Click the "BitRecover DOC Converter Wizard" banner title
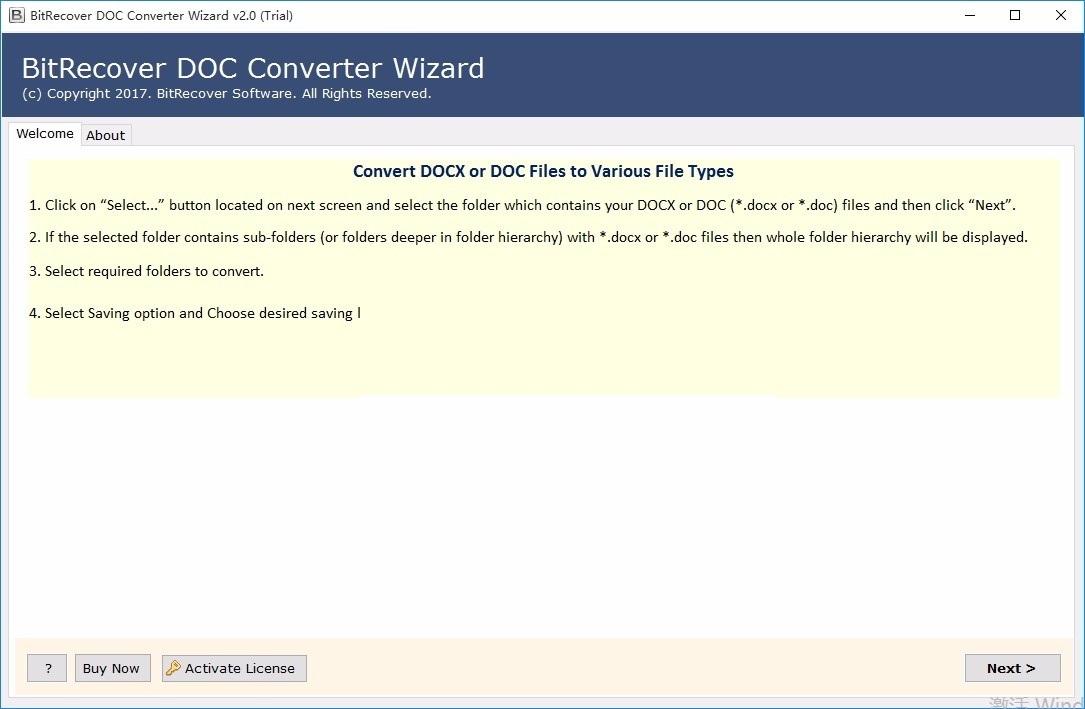 coord(253,68)
